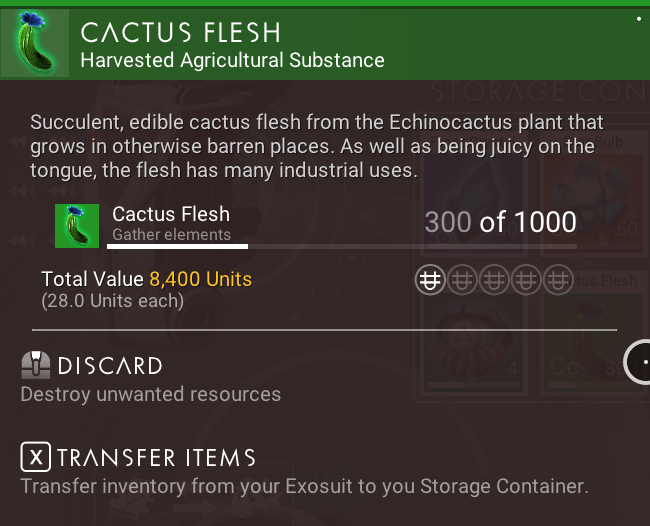This screenshot has width=650, height=526.
Task: Select the highlighted first units currency icon
Action: 430,280
